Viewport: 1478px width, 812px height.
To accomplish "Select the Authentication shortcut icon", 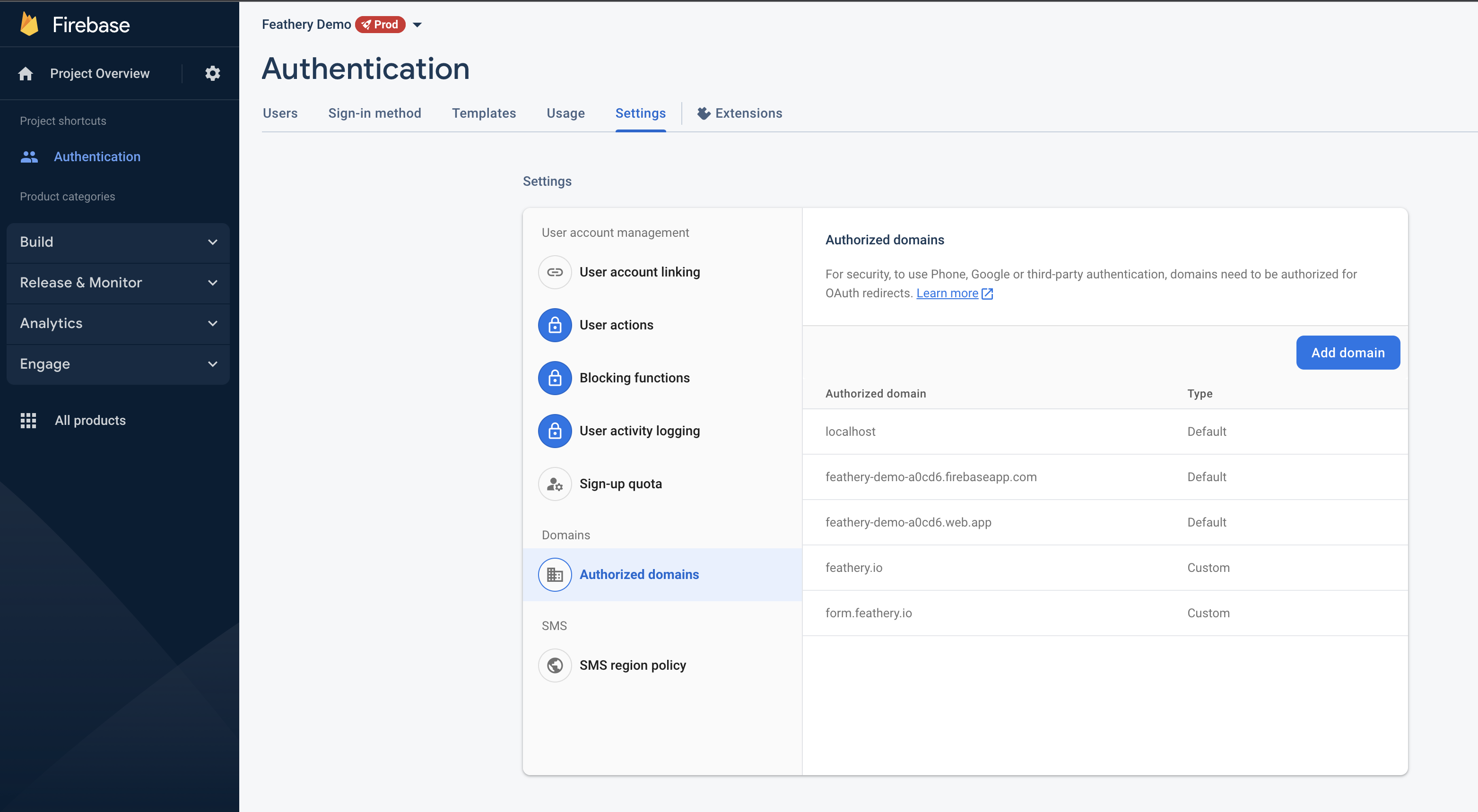I will pyautogui.click(x=29, y=156).
